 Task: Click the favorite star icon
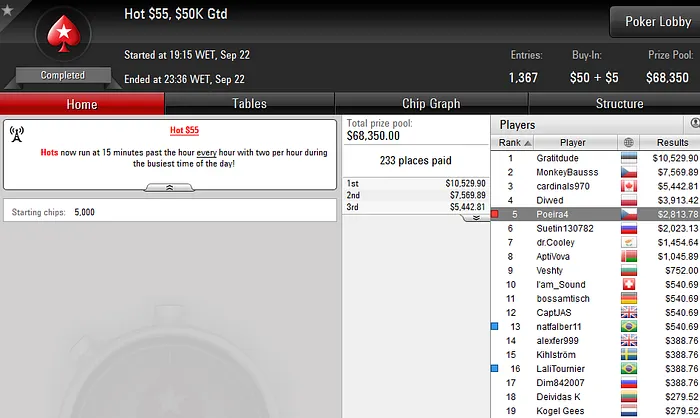[7, 9]
